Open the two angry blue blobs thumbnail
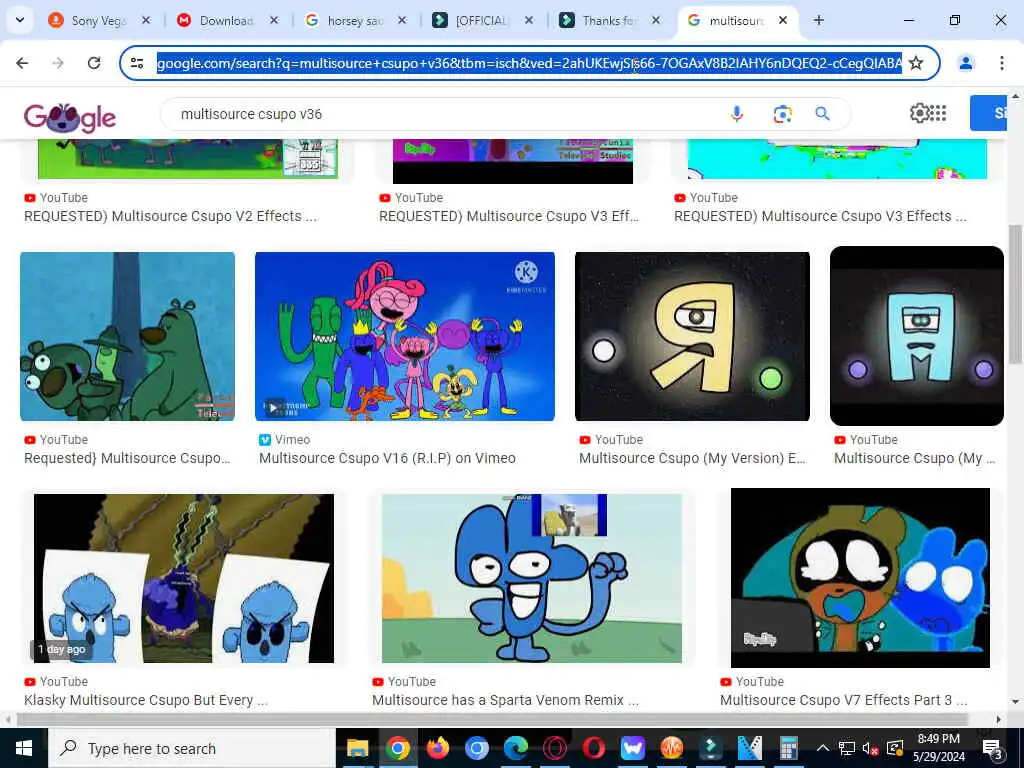 (x=184, y=578)
